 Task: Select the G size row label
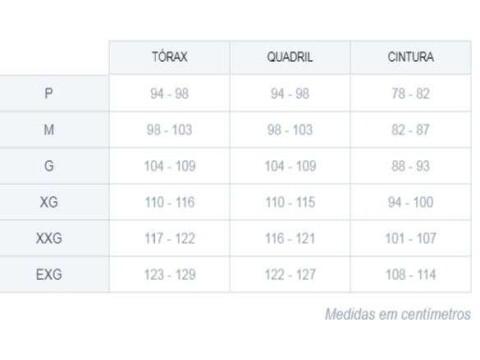click(49, 166)
